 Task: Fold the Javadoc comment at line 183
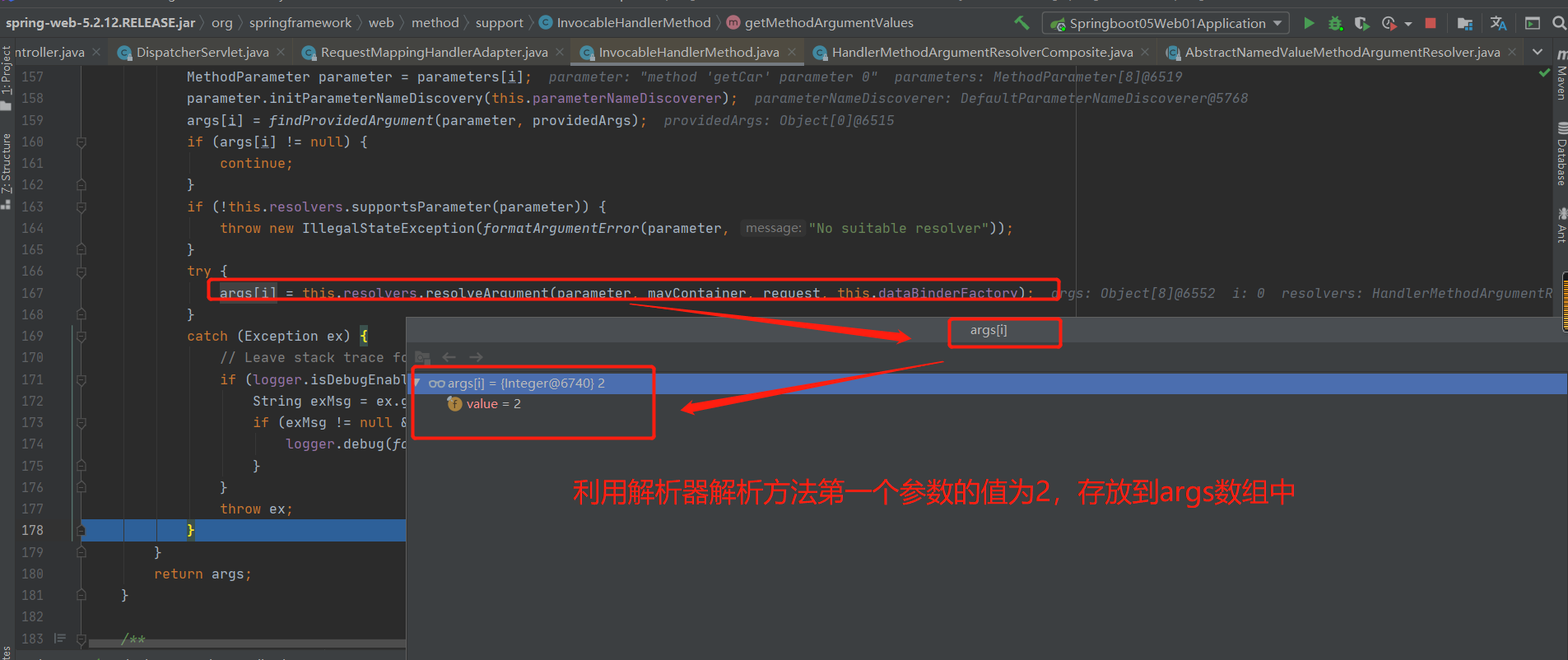81,639
